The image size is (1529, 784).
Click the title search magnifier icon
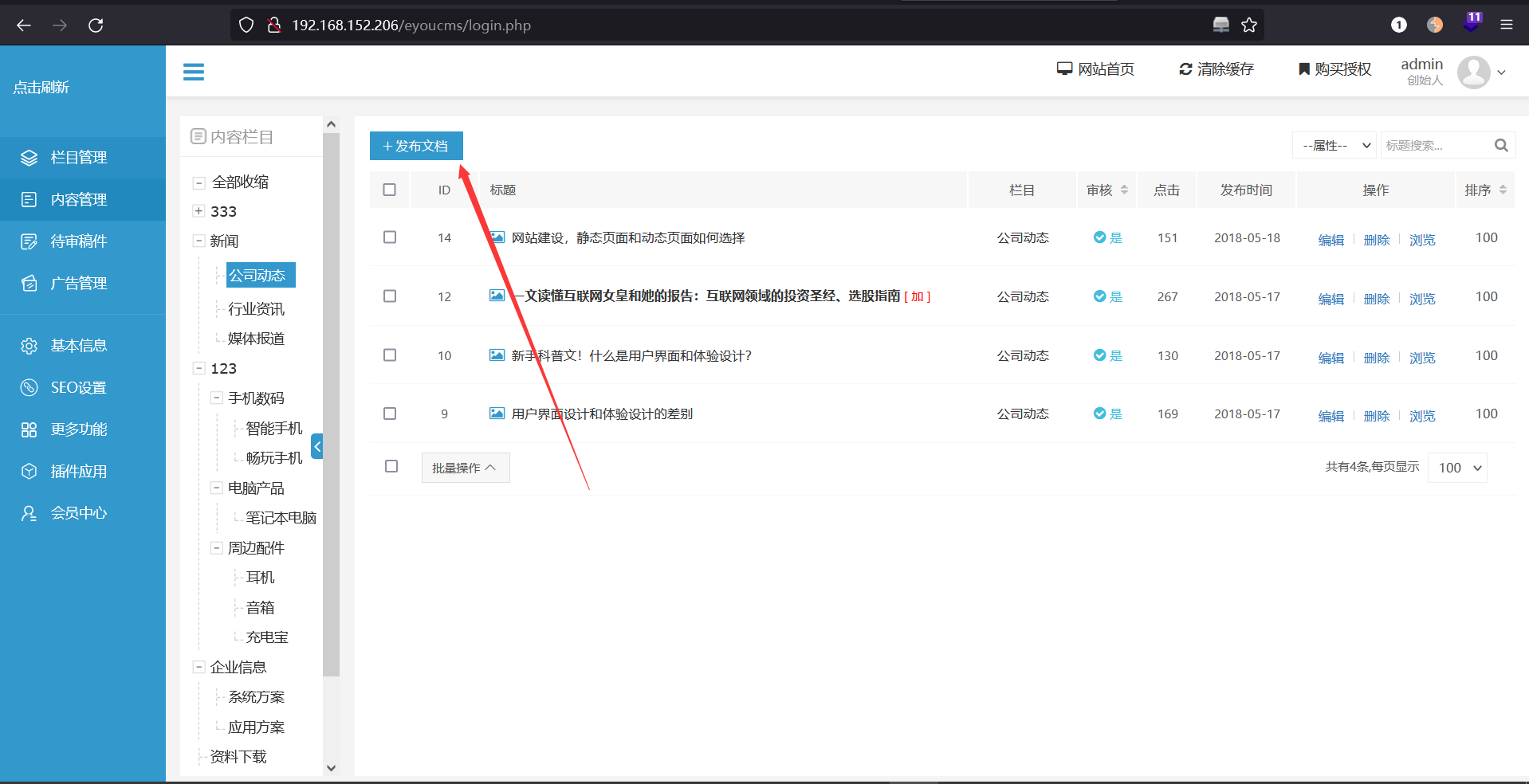coord(1501,145)
